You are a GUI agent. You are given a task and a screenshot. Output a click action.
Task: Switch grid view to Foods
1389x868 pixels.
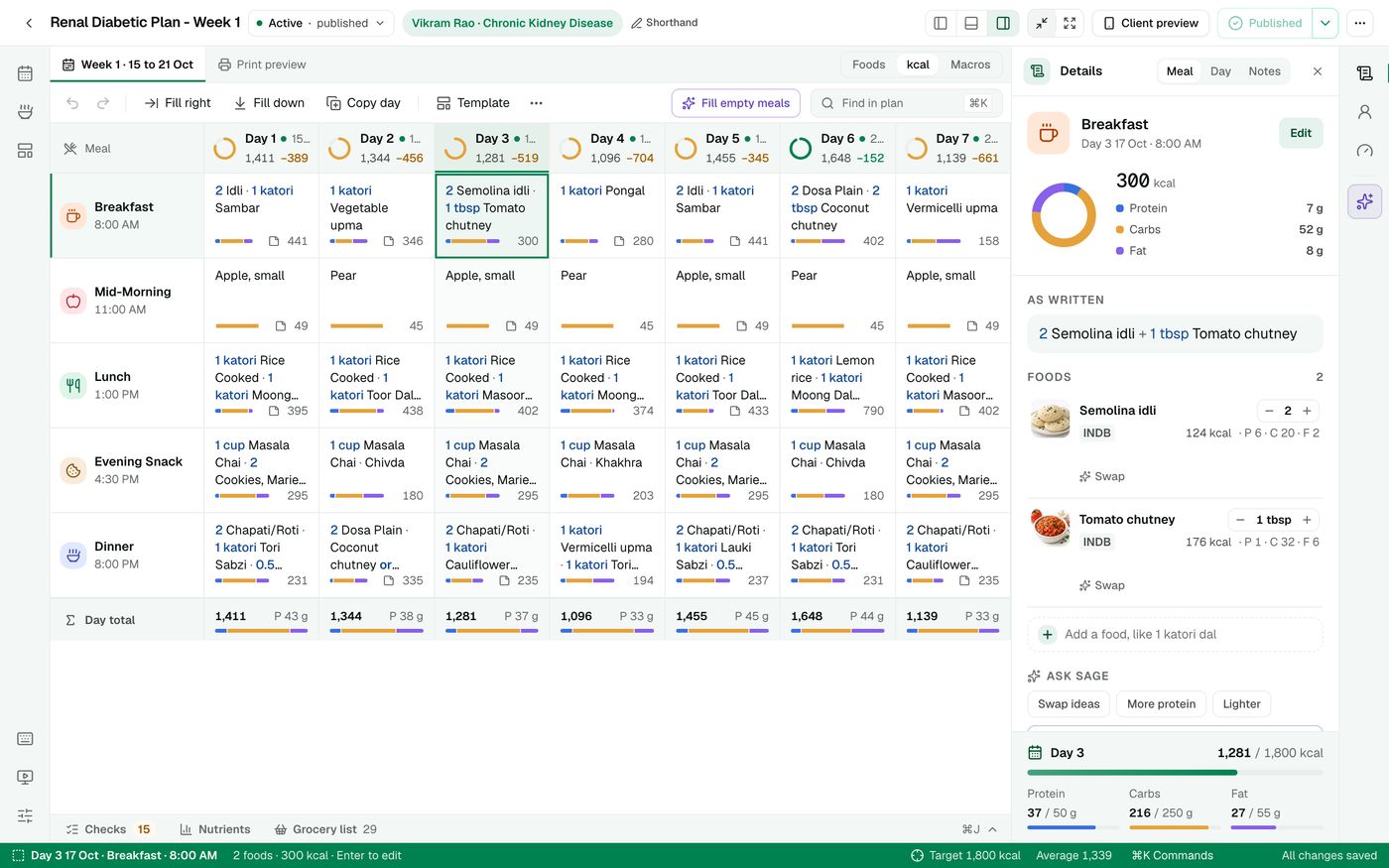[x=868, y=64]
